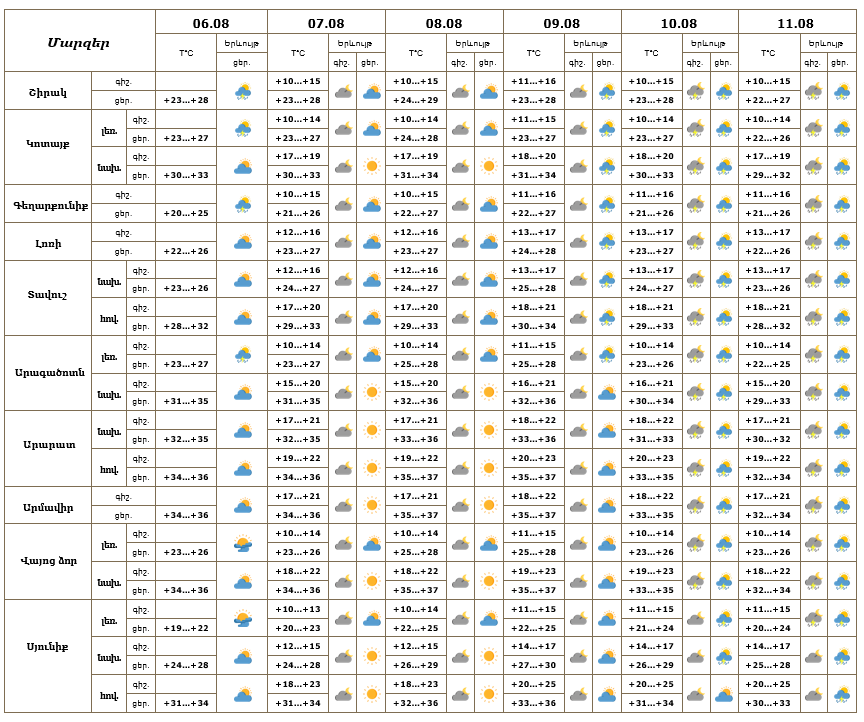The height and width of the screenshot is (722, 864).
Task: Click Գեղարքունիք night cloud icon for 08.08
Action: [460, 204]
